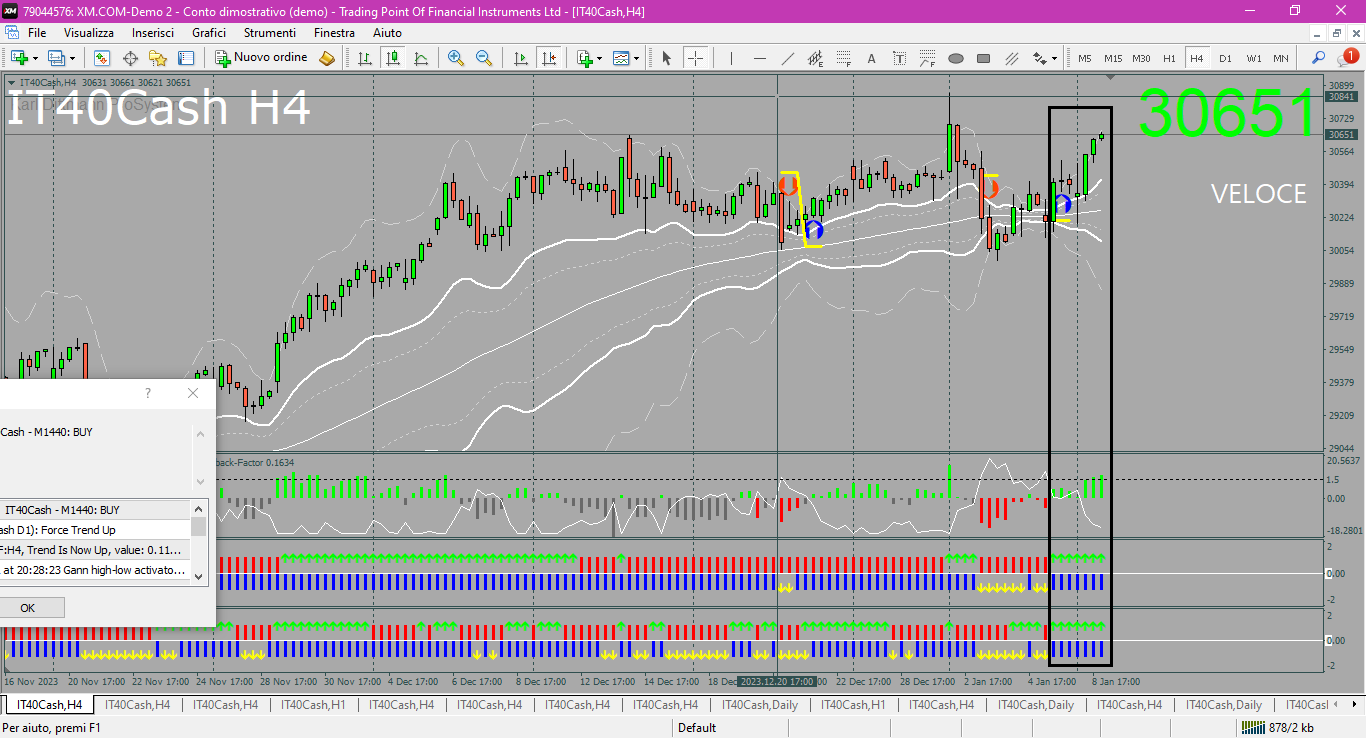
Task: Confirm the alert dialog with OK
Action: pos(28,608)
